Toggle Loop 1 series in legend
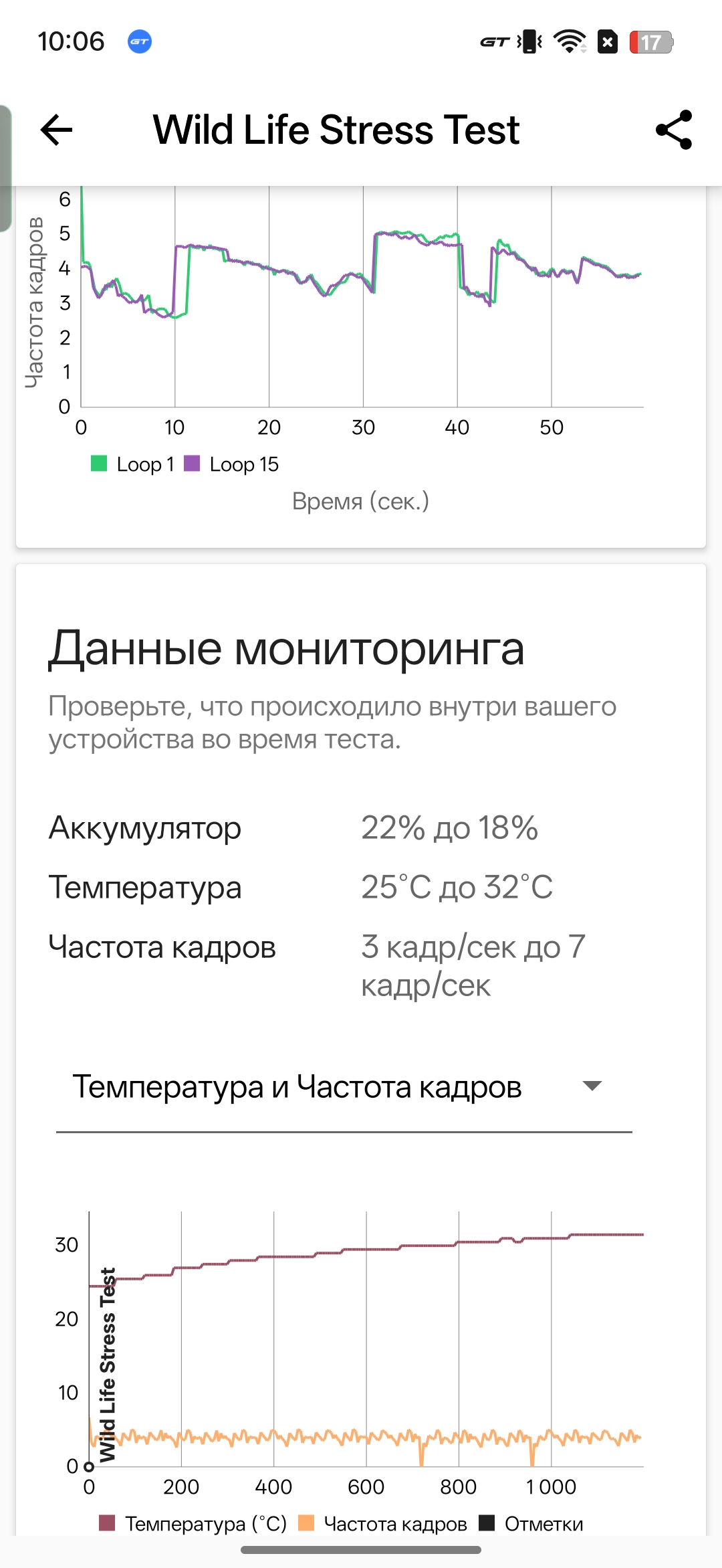The height and width of the screenshot is (1568, 722). pos(132,464)
